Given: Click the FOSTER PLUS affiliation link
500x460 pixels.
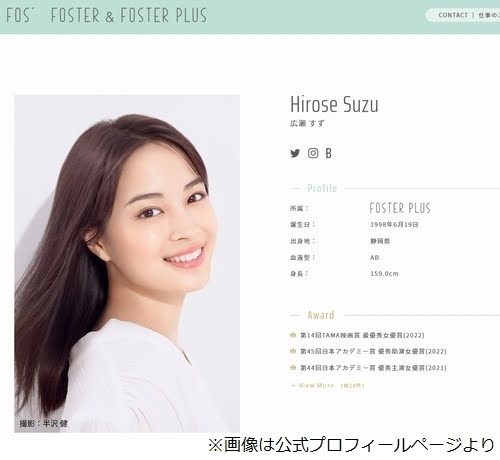Looking at the screenshot, I should [x=400, y=208].
